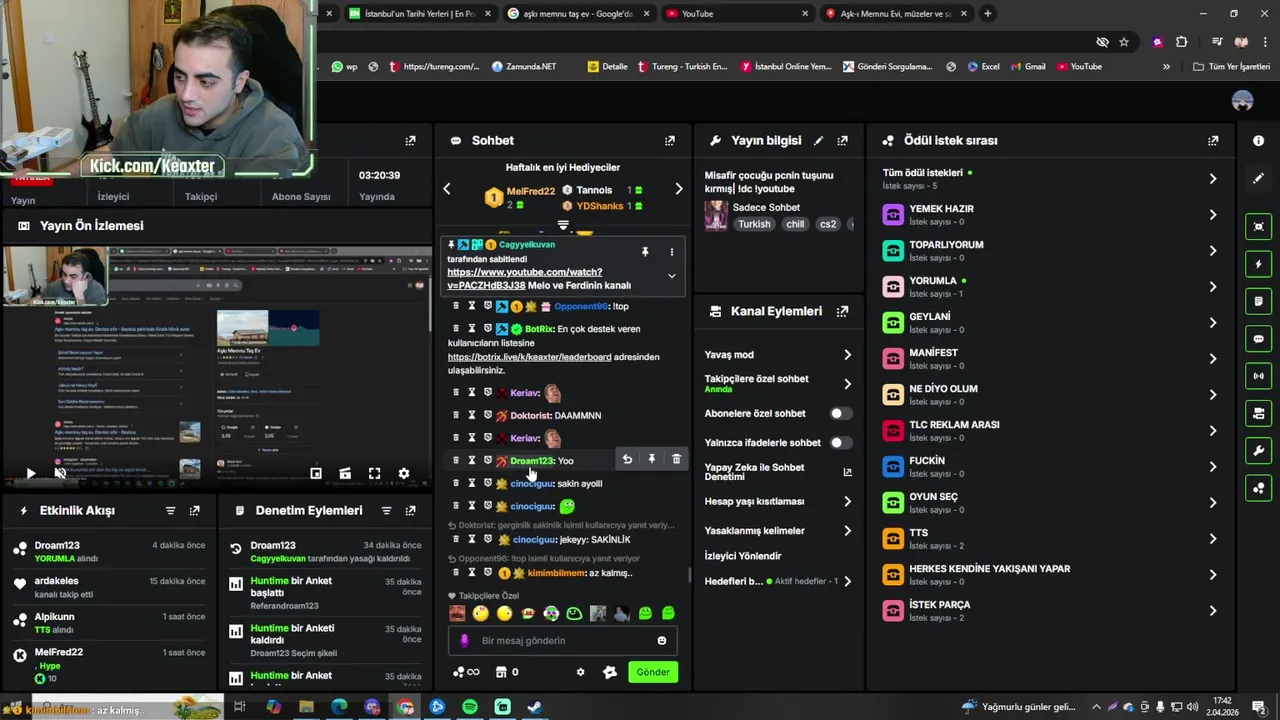
Task: Pop out the Kanal Eylemleri panel
Action: coord(842,311)
